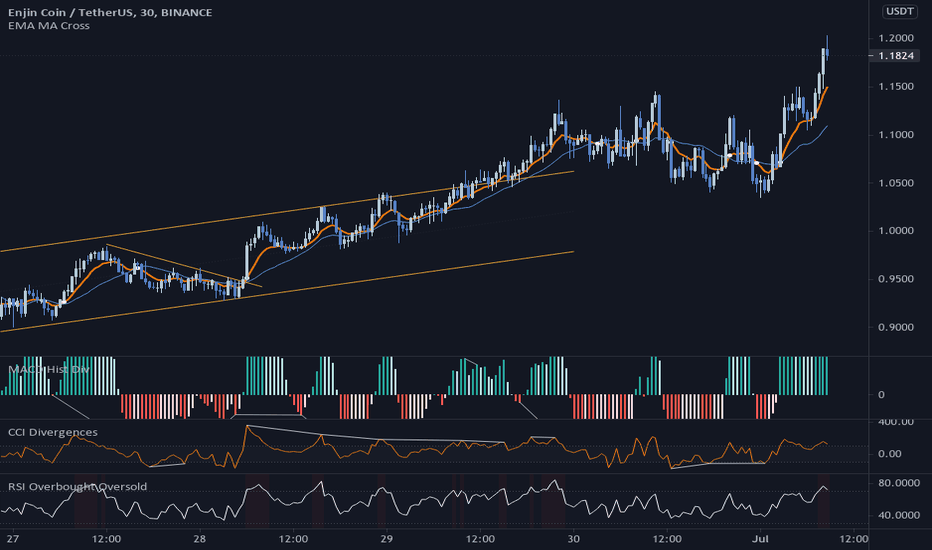This screenshot has height=550, width=932.
Task: Click the 400.00 CCI scale label
Action: (x=896, y=422)
